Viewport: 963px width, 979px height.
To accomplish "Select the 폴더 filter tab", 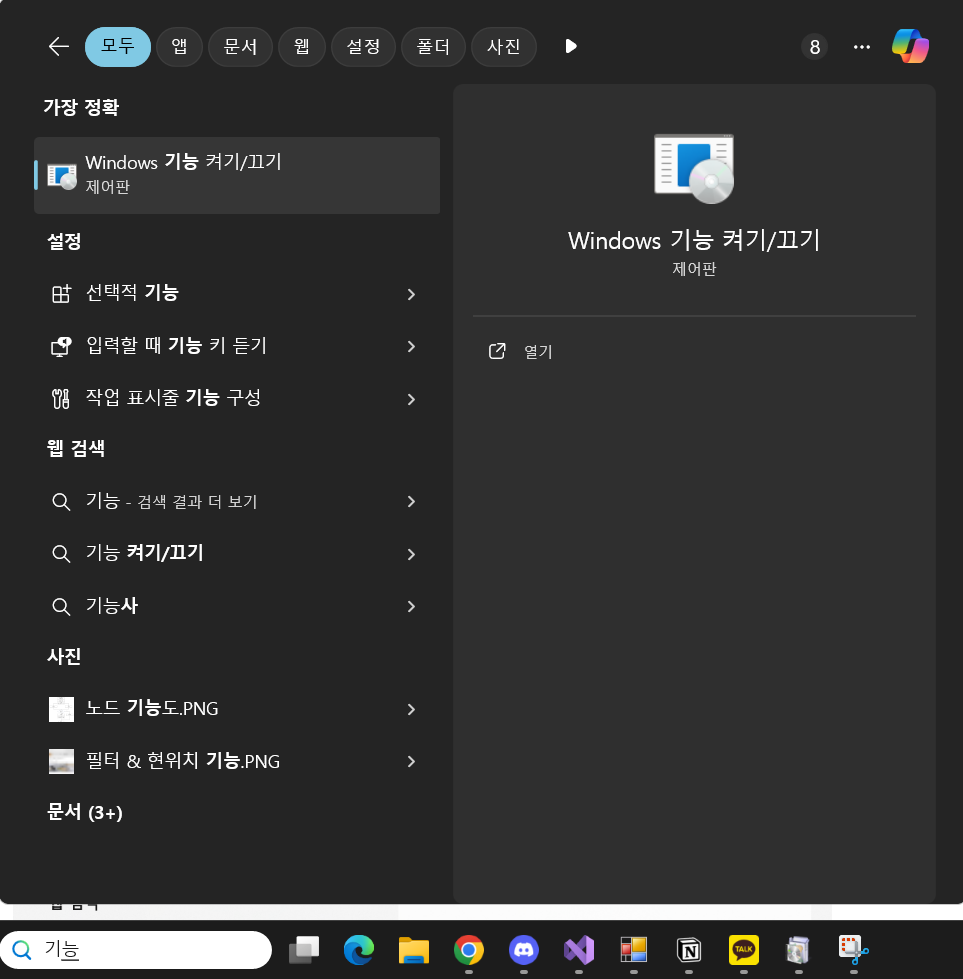I will coord(433,46).
